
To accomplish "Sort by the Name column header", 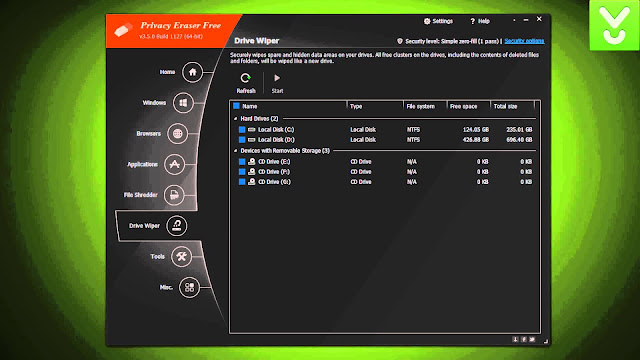I will pos(250,106).
